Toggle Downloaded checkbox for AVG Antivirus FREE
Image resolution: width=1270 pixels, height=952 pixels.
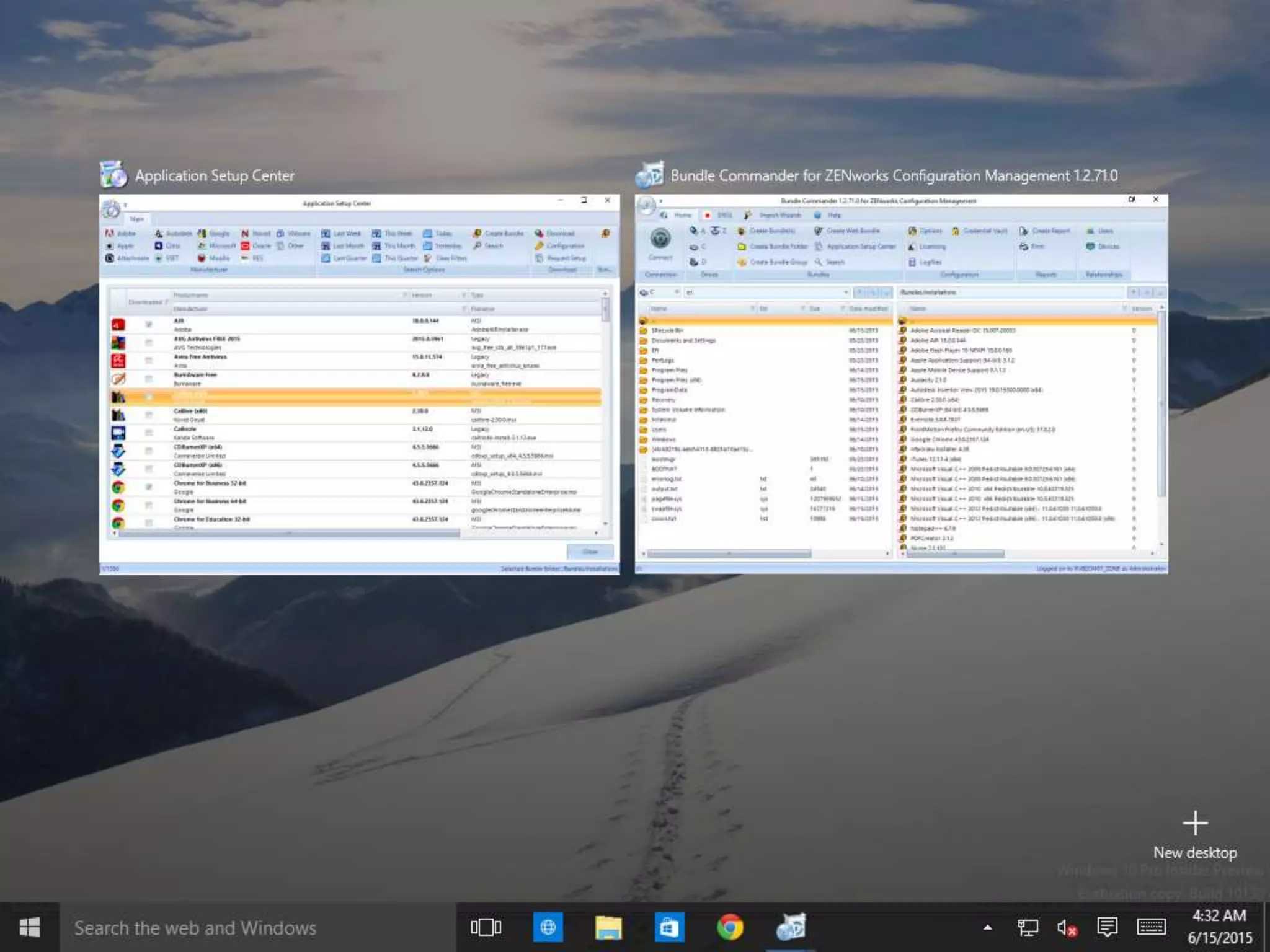point(149,343)
